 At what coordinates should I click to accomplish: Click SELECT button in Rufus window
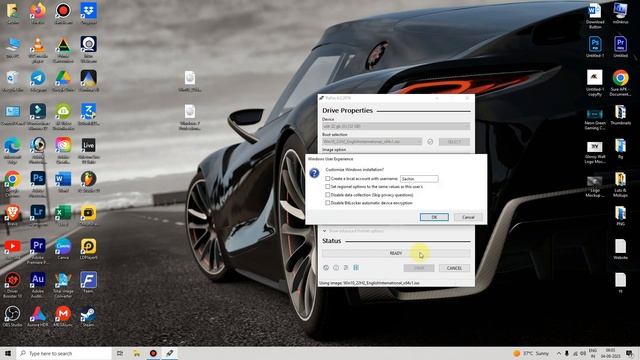[x=454, y=142]
